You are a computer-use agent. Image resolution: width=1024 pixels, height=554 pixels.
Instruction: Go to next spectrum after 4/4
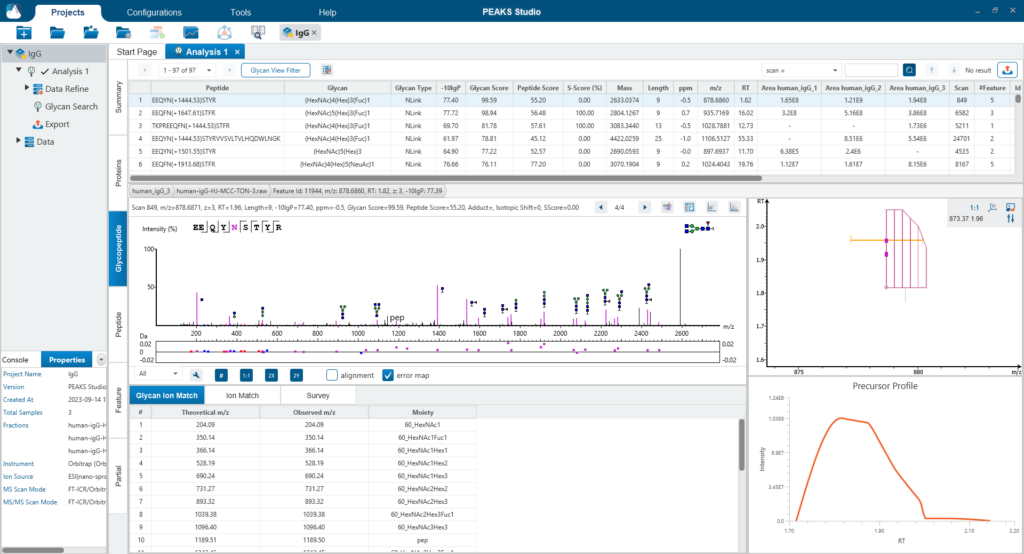pyautogui.click(x=645, y=207)
